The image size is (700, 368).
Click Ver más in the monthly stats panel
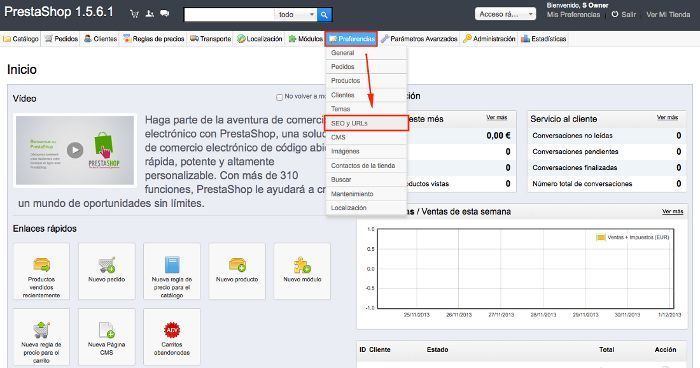tap(496, 117)
